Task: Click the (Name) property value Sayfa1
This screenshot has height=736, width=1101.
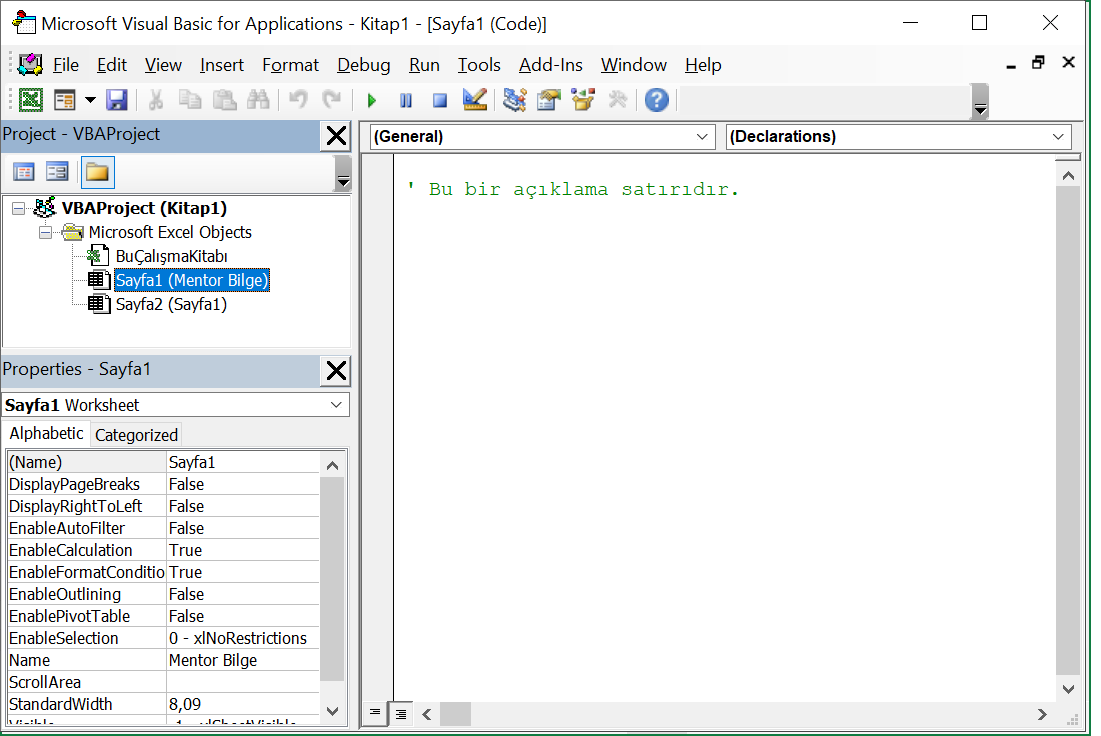Action: point(243,462)
